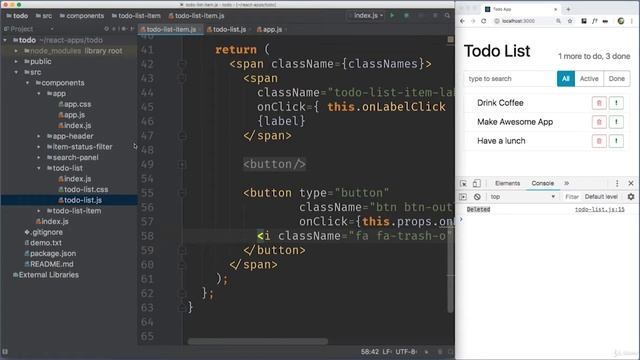Image resolution: width=640 pixels, height=360 pixels.
Task: Show all todo items with All filter
Action: tap(566, 79)
